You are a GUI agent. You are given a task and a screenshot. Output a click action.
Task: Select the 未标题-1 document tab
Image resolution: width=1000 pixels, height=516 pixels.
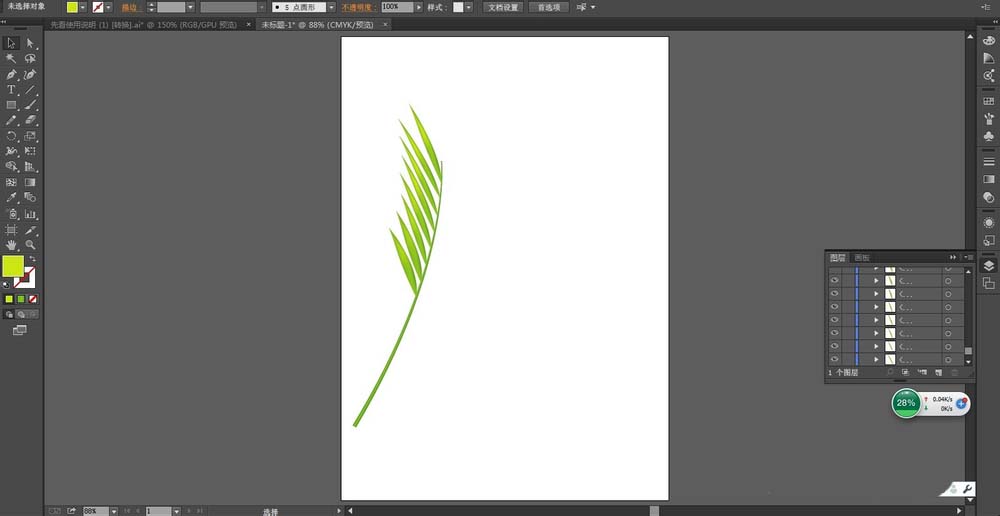point(317,25)
